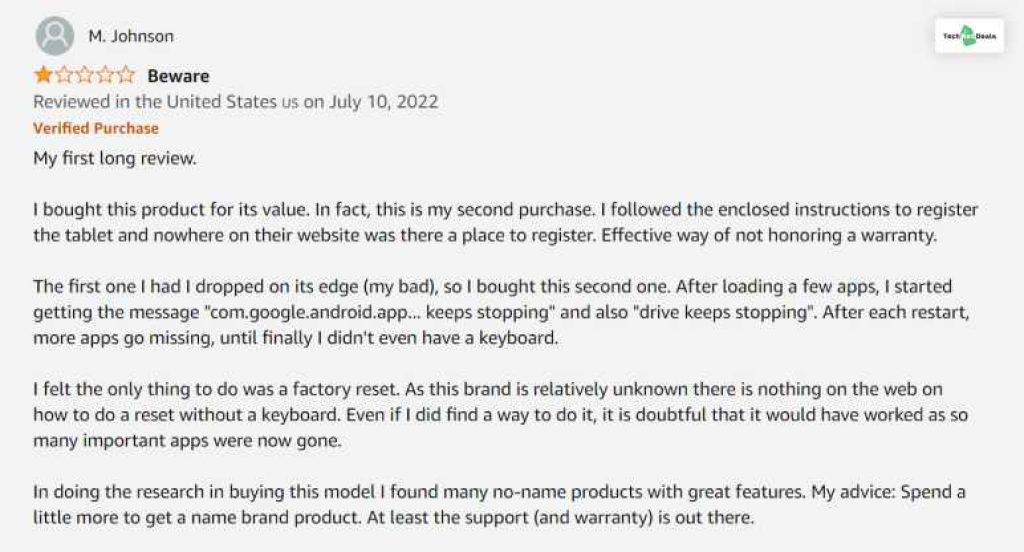
Task: Click M. Johnson's profile avatar icon
Action: point(54,35)
